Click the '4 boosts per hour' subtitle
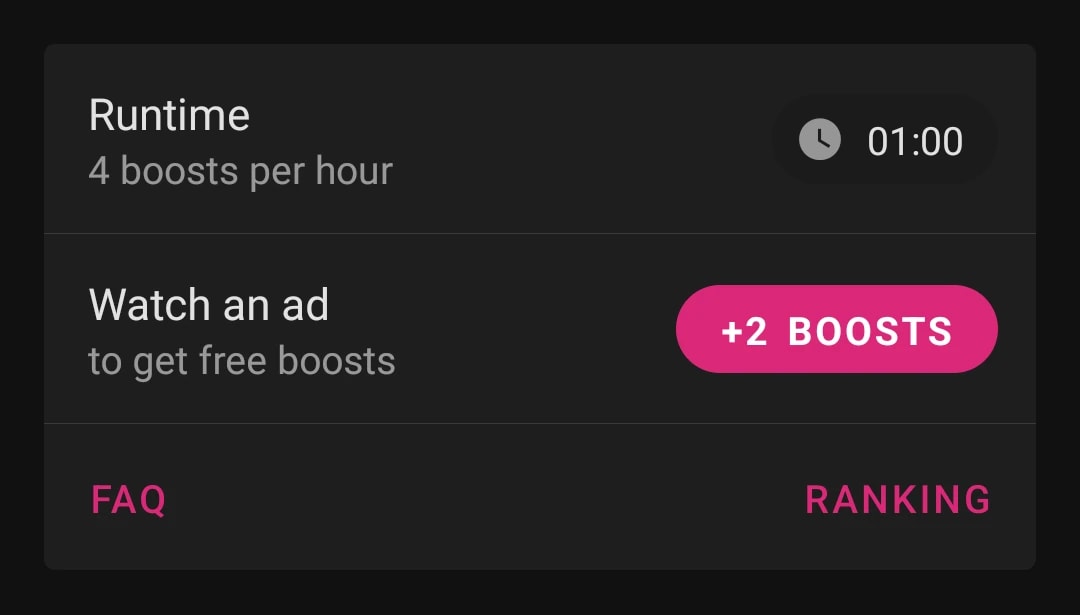Viewport: 1080px width, 615px height. [x=240, y=171]
